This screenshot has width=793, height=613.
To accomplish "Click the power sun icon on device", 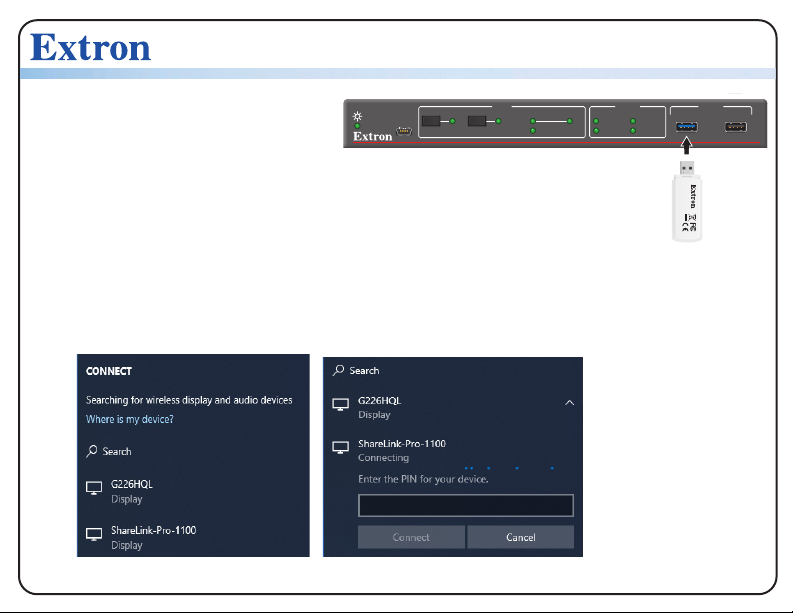I will 357,116.
